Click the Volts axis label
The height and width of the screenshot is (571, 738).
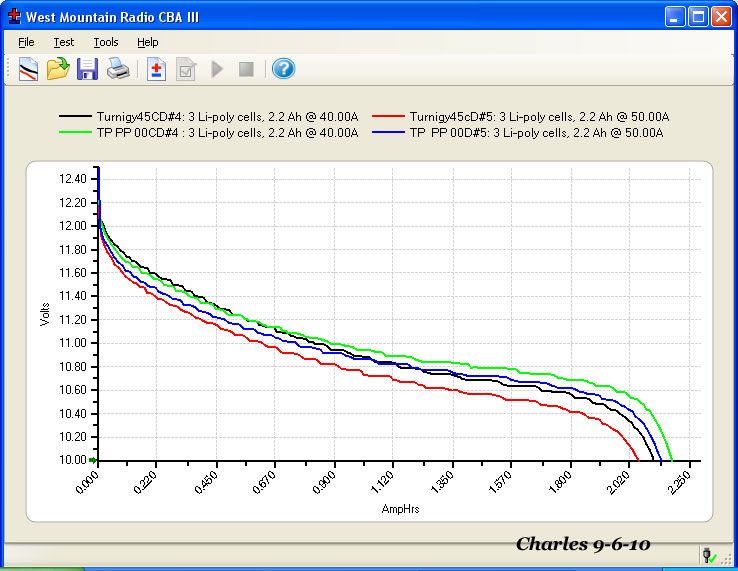pyautogui.click(x=45, y=314)
